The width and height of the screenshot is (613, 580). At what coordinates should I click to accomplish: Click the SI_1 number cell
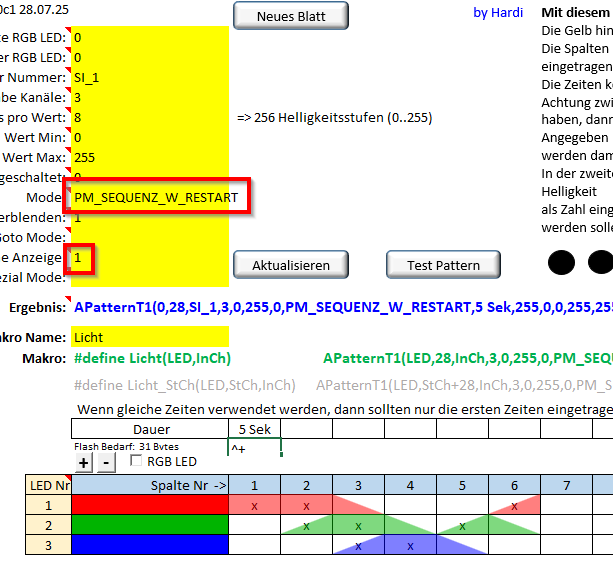148,77
